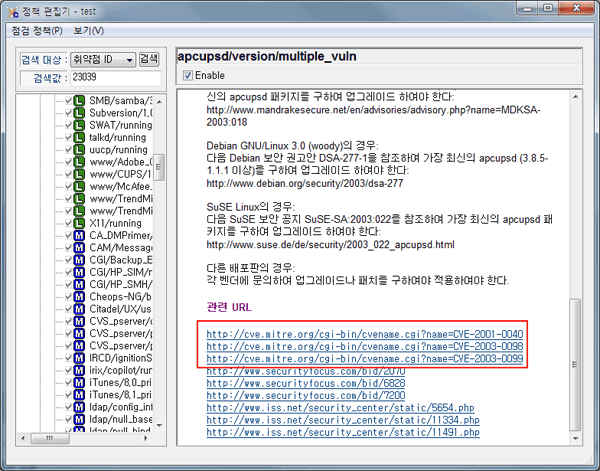This screenshot has height=471, width=600.
Task: Click the tree list scroll-left arrow
Action: tap(23, 438)
